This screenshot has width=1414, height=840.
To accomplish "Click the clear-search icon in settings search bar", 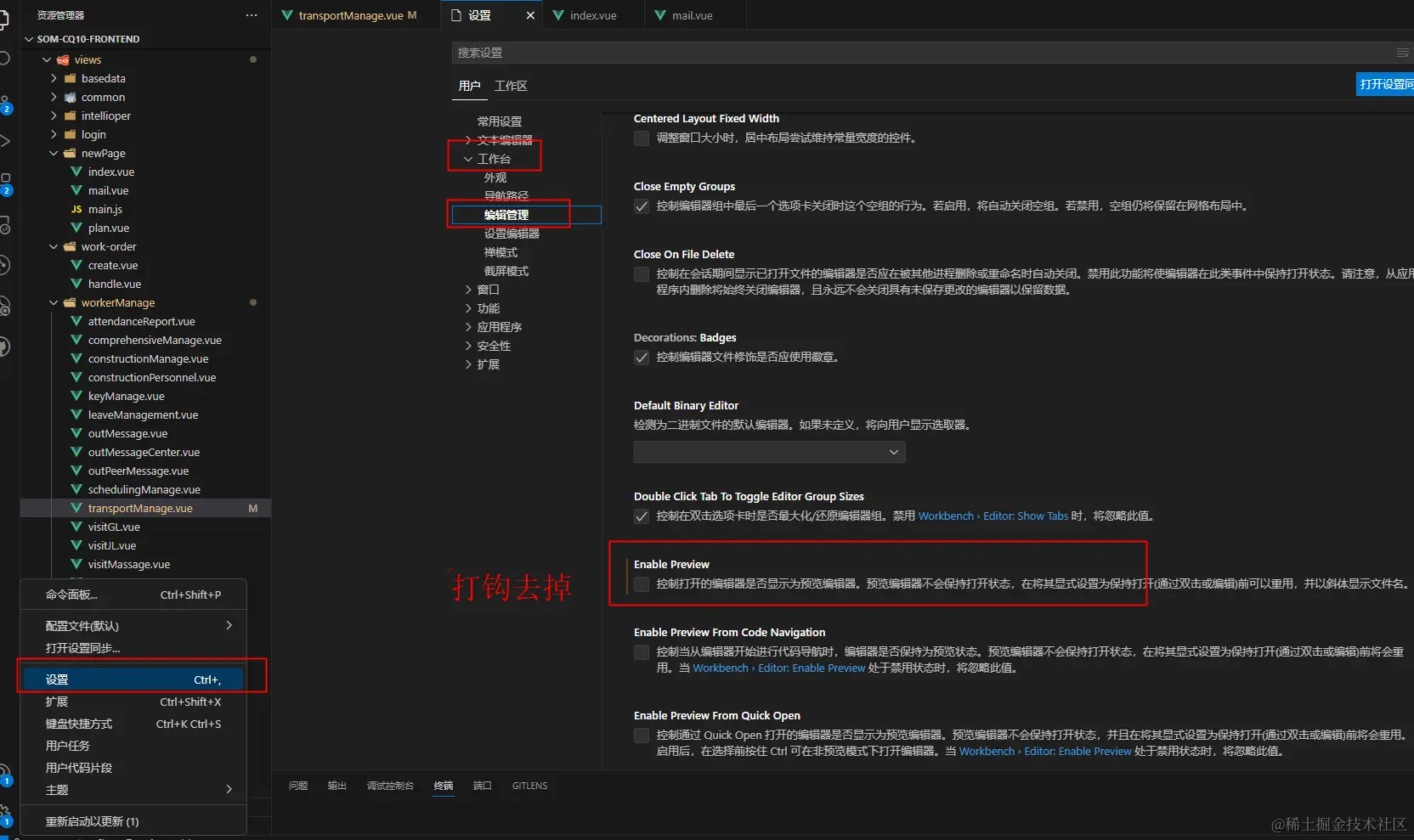I will point(1403,53).
